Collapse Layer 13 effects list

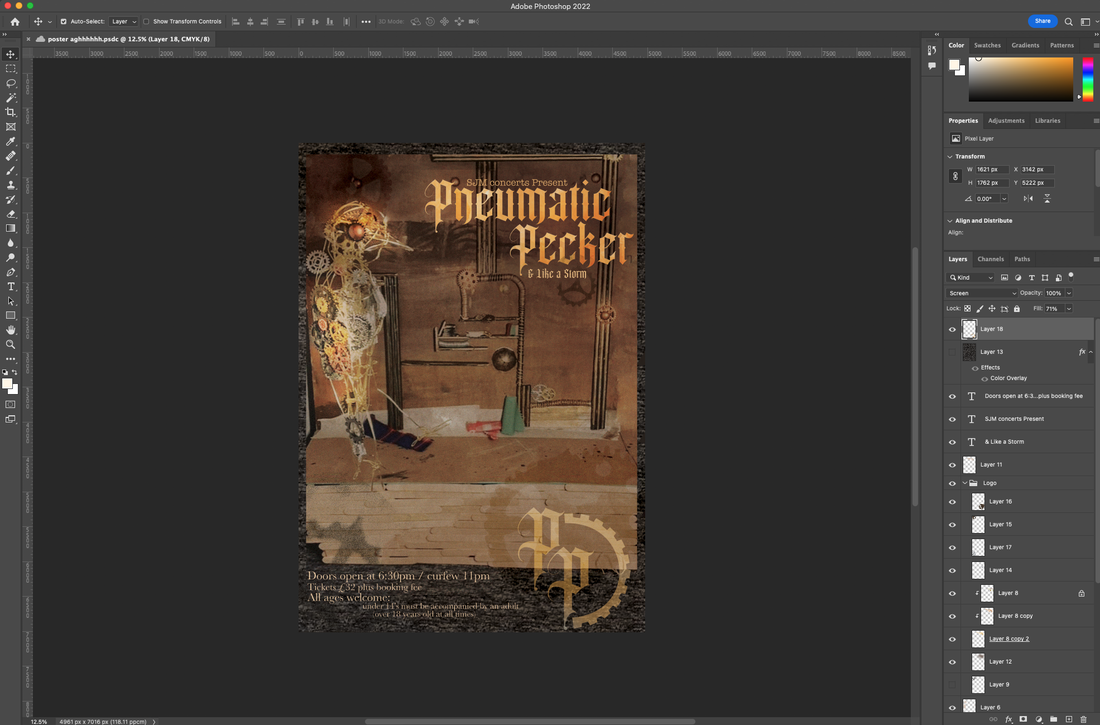pyautogui.click(x=1091, y=352)
